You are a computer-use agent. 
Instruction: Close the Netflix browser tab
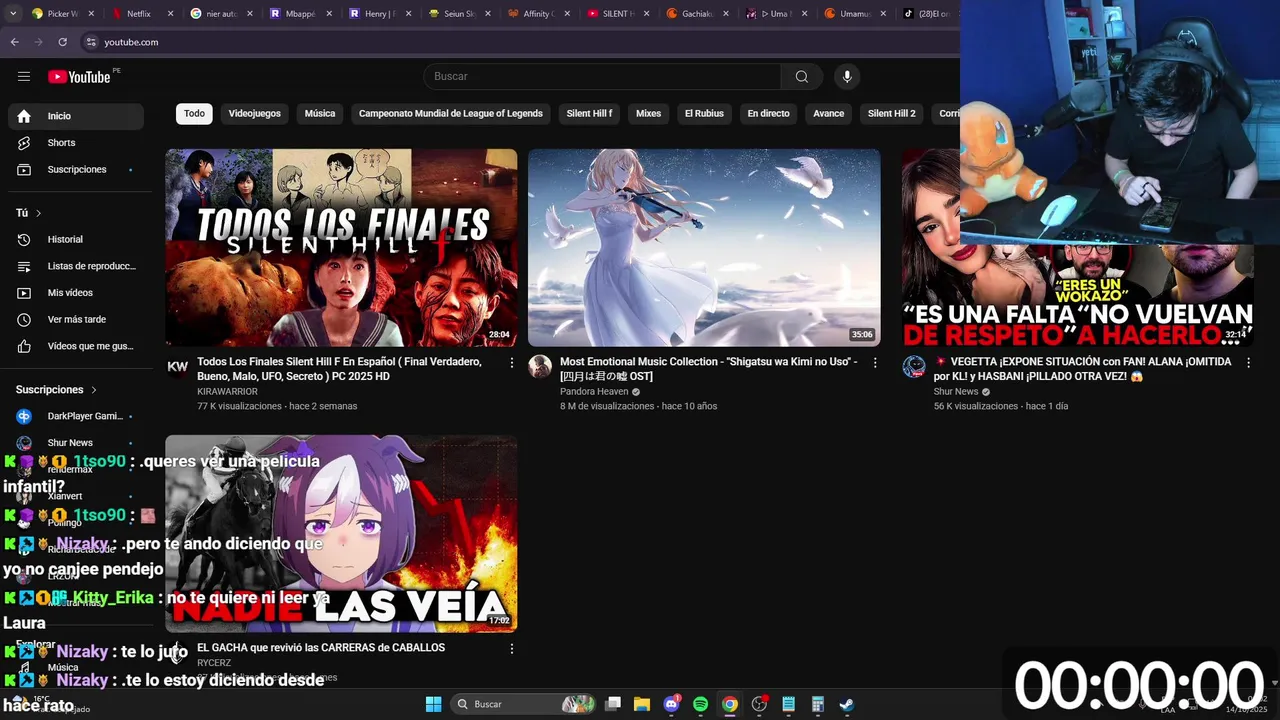(x=170, y=14)
